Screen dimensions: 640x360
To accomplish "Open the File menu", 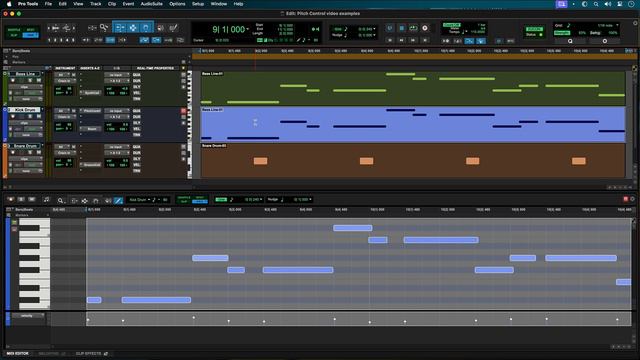I will [48, 4].
